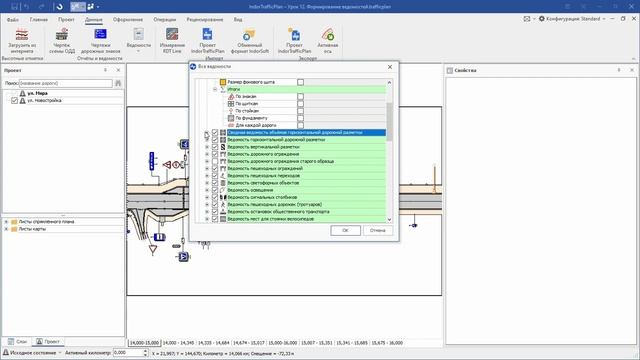Click the Ведомости ribbon icon

coord(138,34)
